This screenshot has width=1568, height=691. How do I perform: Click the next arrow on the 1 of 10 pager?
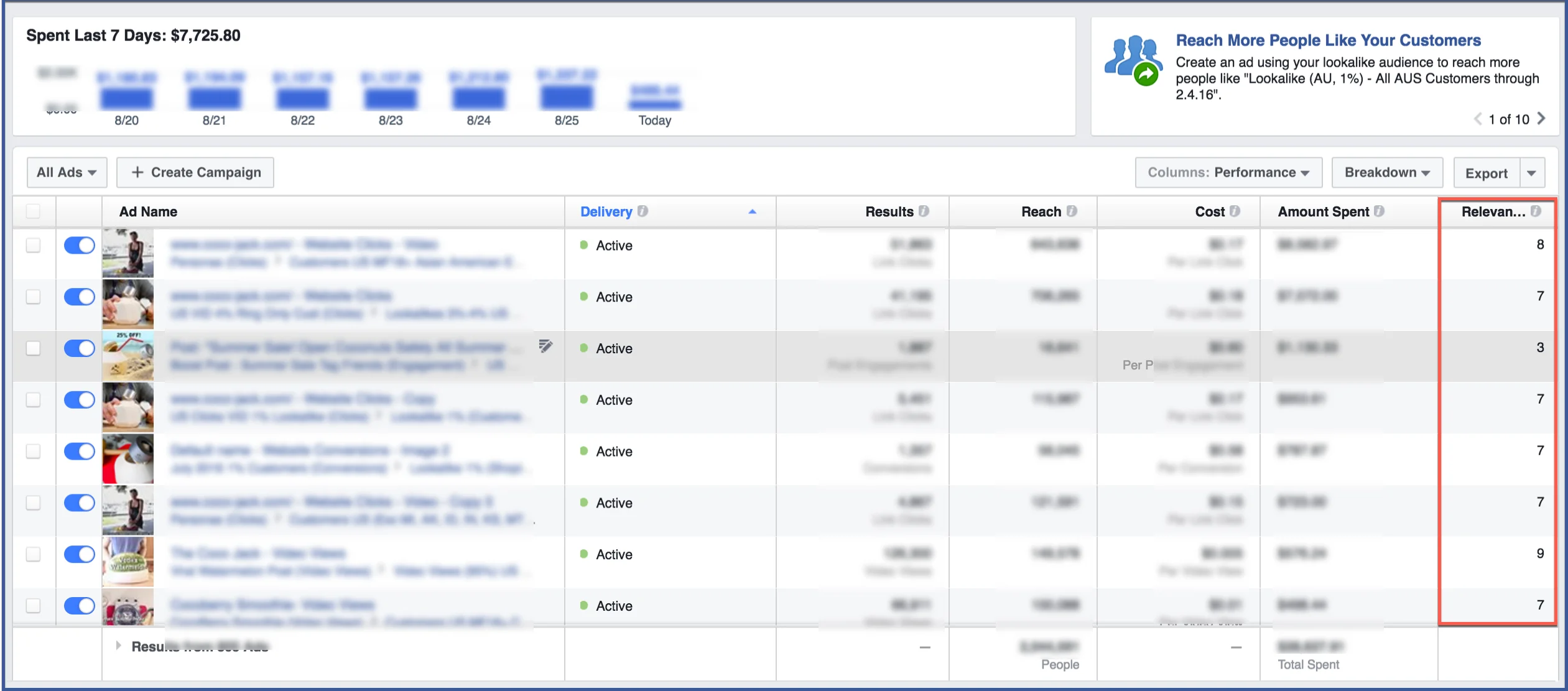point(1542,119)
